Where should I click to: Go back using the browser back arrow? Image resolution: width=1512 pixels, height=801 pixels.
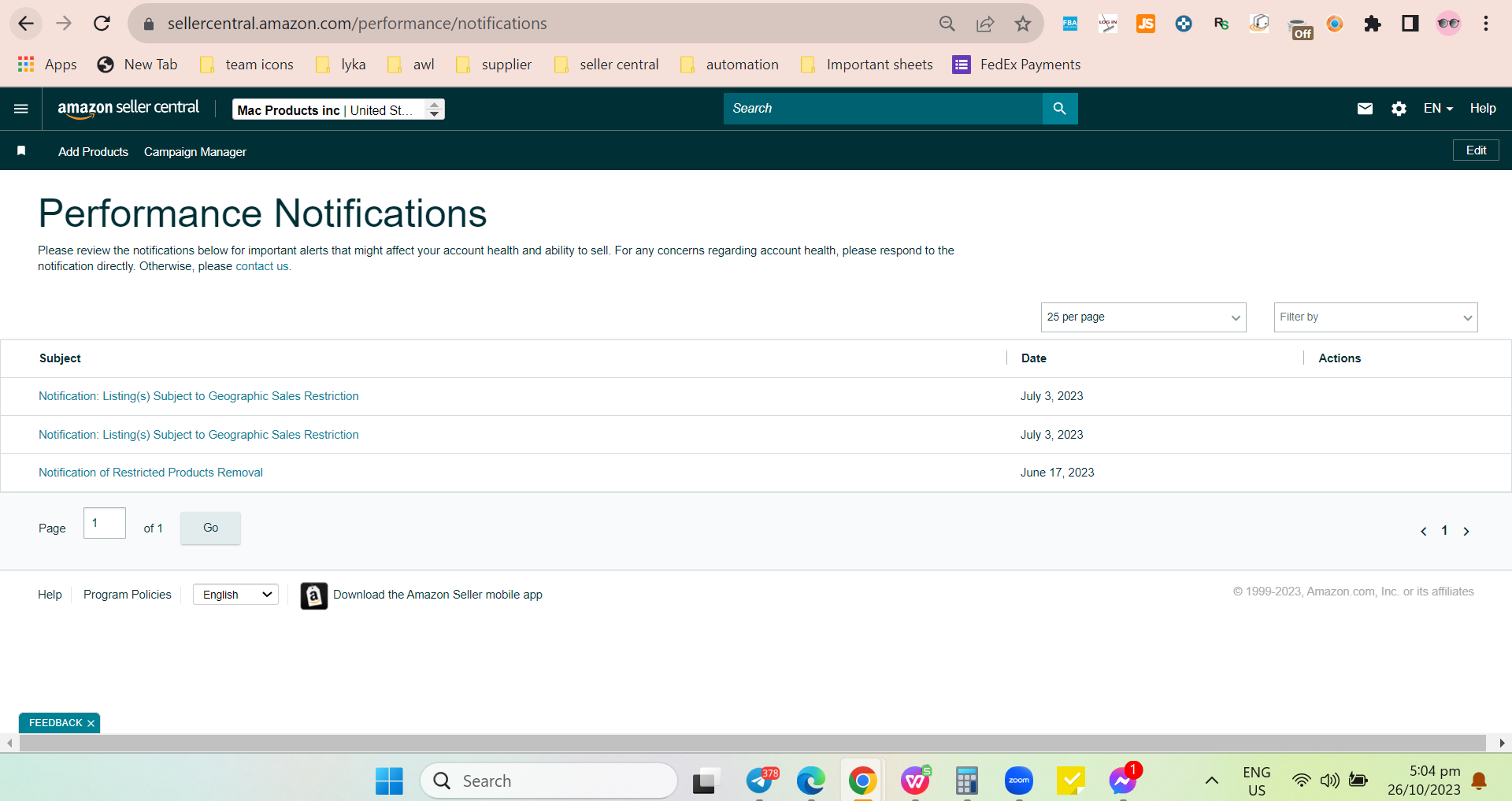(26, 24)
